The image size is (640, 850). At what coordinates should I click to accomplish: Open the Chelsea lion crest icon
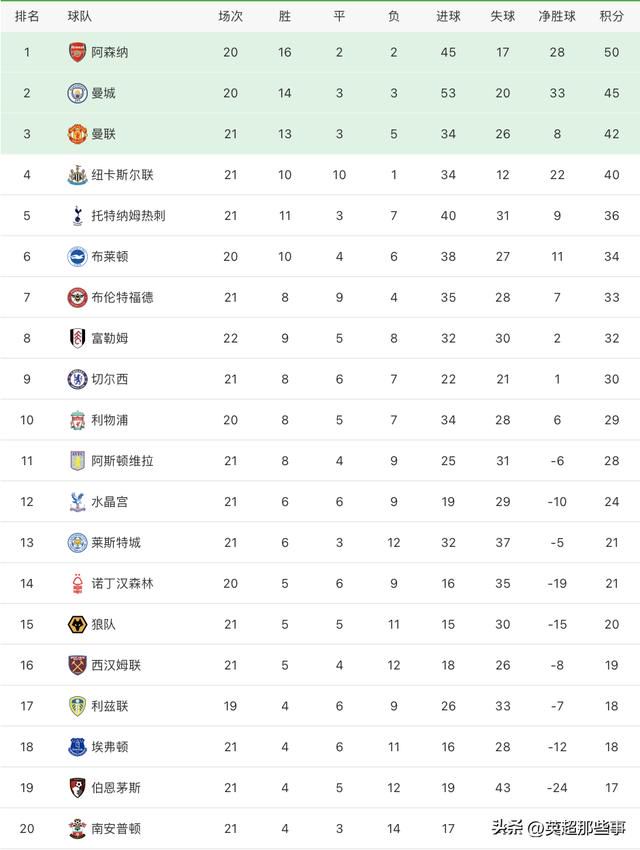[x=77, y=379]
